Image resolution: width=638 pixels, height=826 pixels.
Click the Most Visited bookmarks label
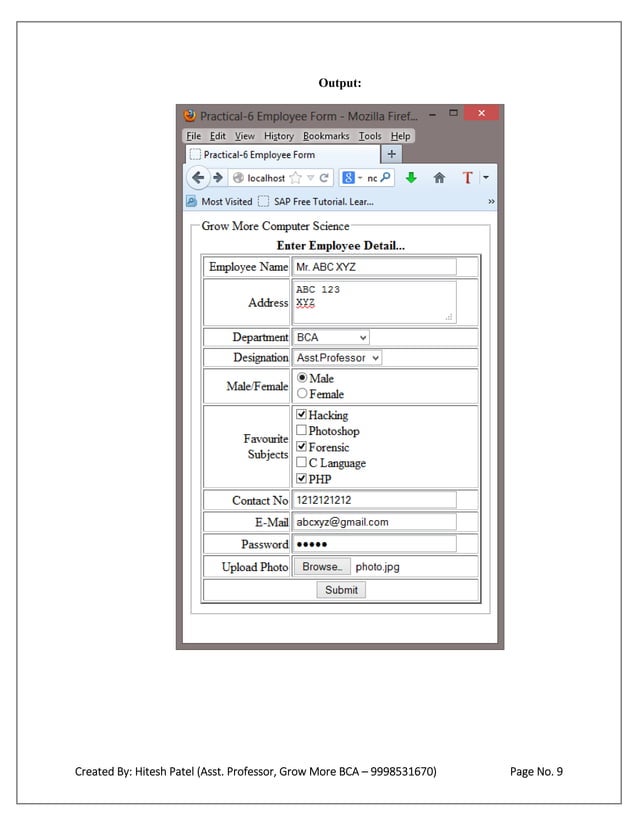click(x=227, y=201)
